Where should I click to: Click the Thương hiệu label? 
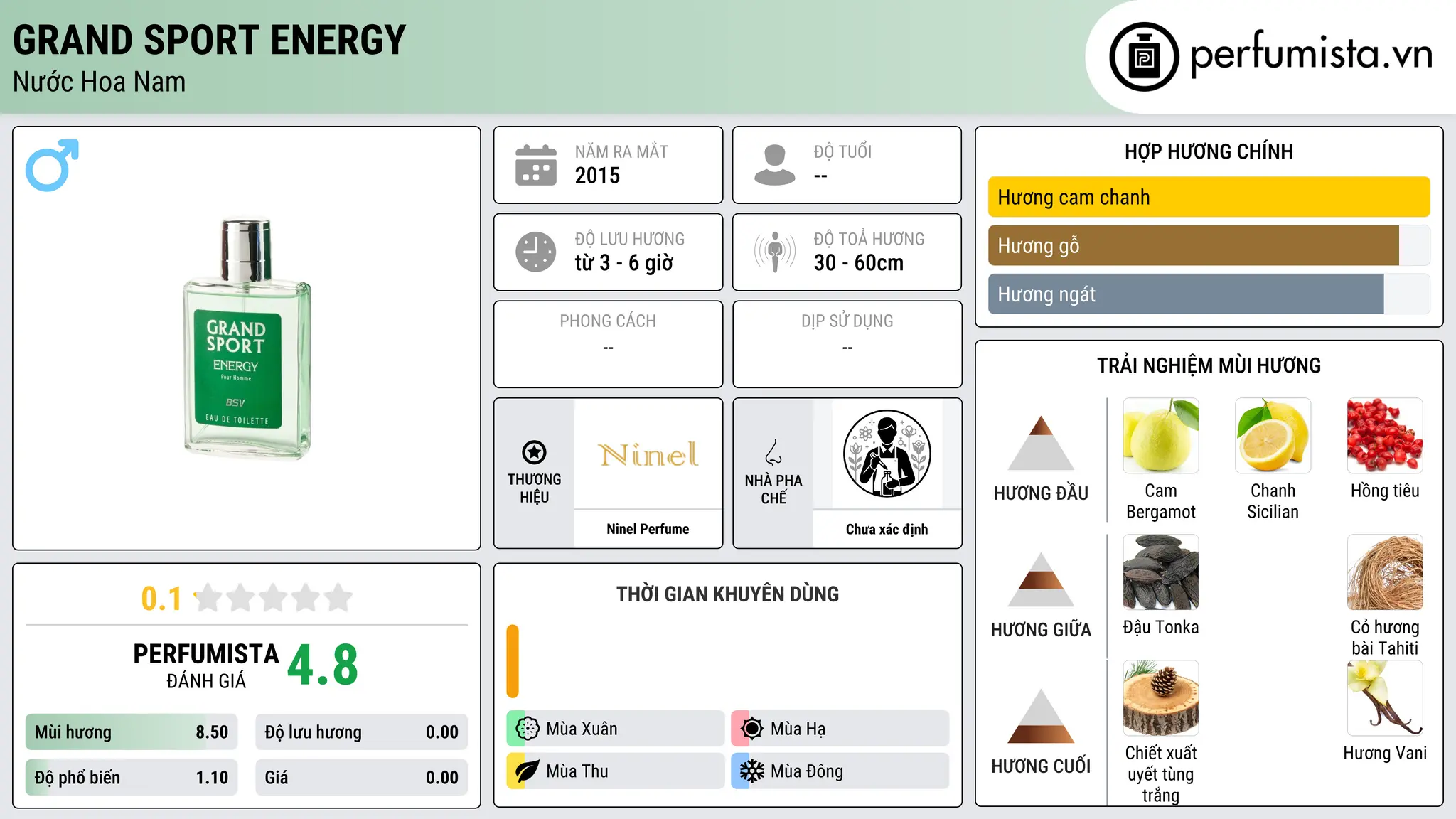(x=534, y=488)
